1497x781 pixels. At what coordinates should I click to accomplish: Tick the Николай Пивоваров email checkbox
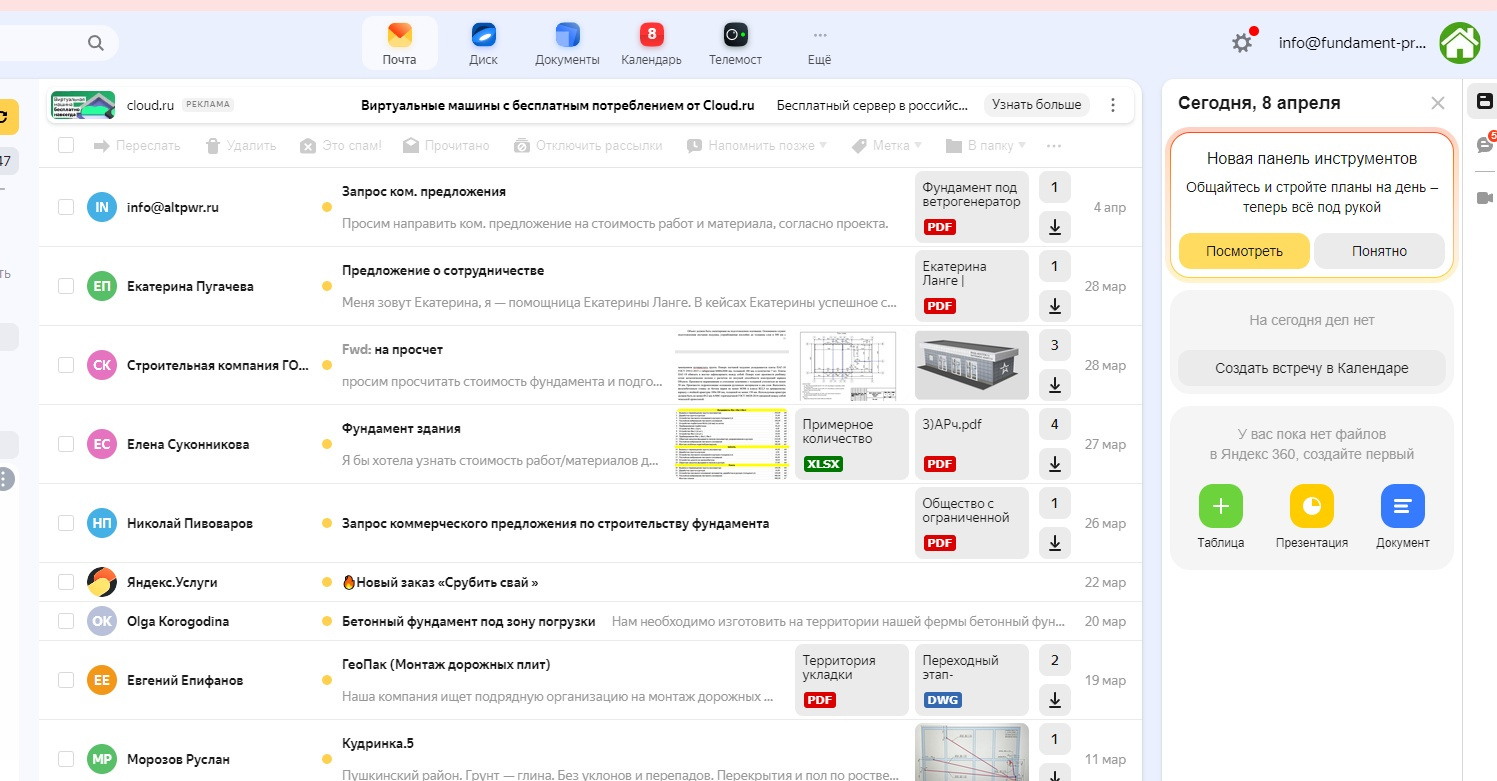[66, 523]
